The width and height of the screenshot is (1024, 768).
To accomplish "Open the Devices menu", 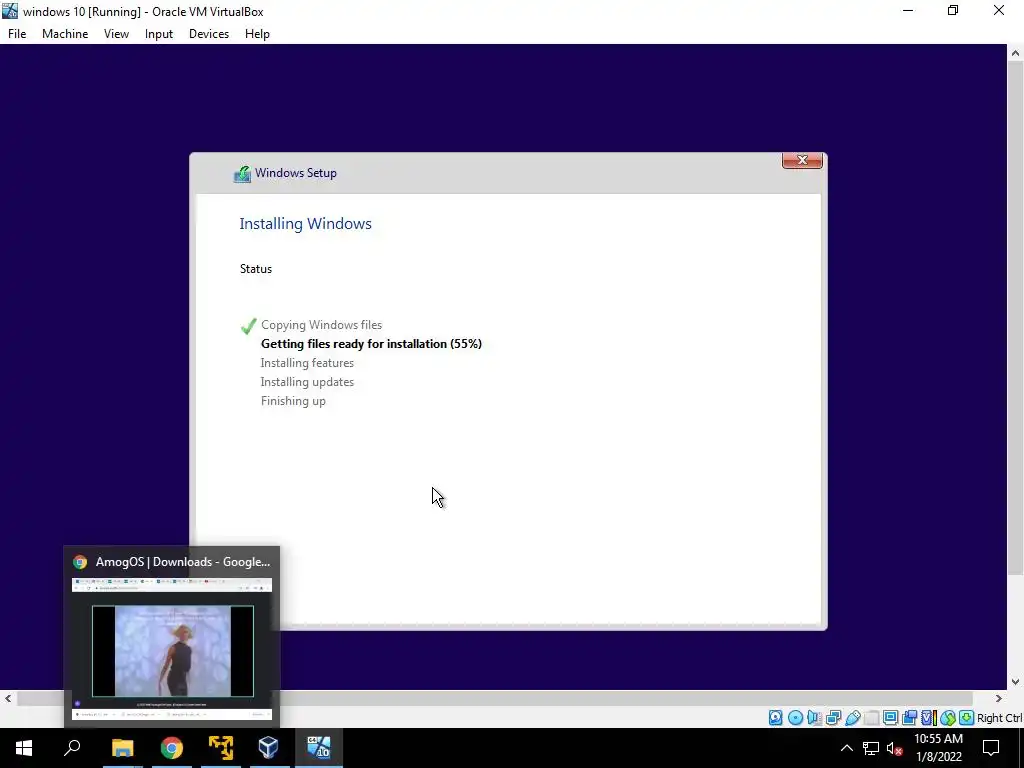I will click(x=209, y=34).
